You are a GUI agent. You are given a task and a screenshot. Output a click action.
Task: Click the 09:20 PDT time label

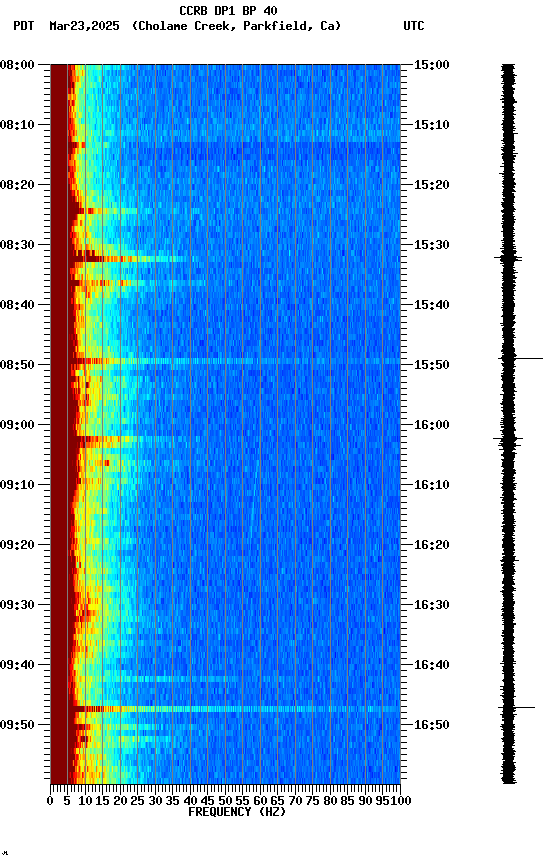tap(17, 545)
